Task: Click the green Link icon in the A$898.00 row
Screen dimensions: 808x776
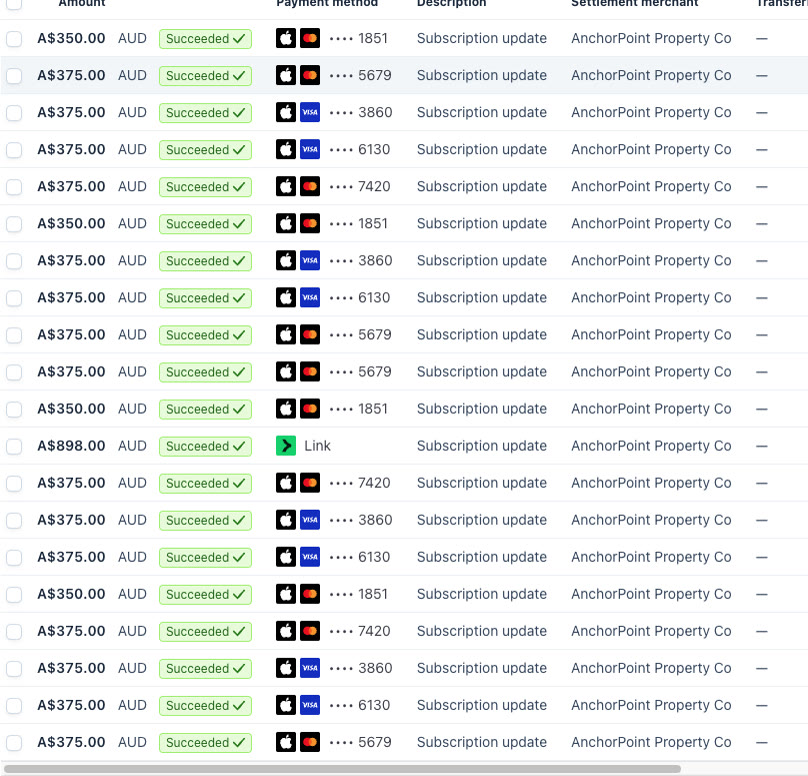Action: 286,446
